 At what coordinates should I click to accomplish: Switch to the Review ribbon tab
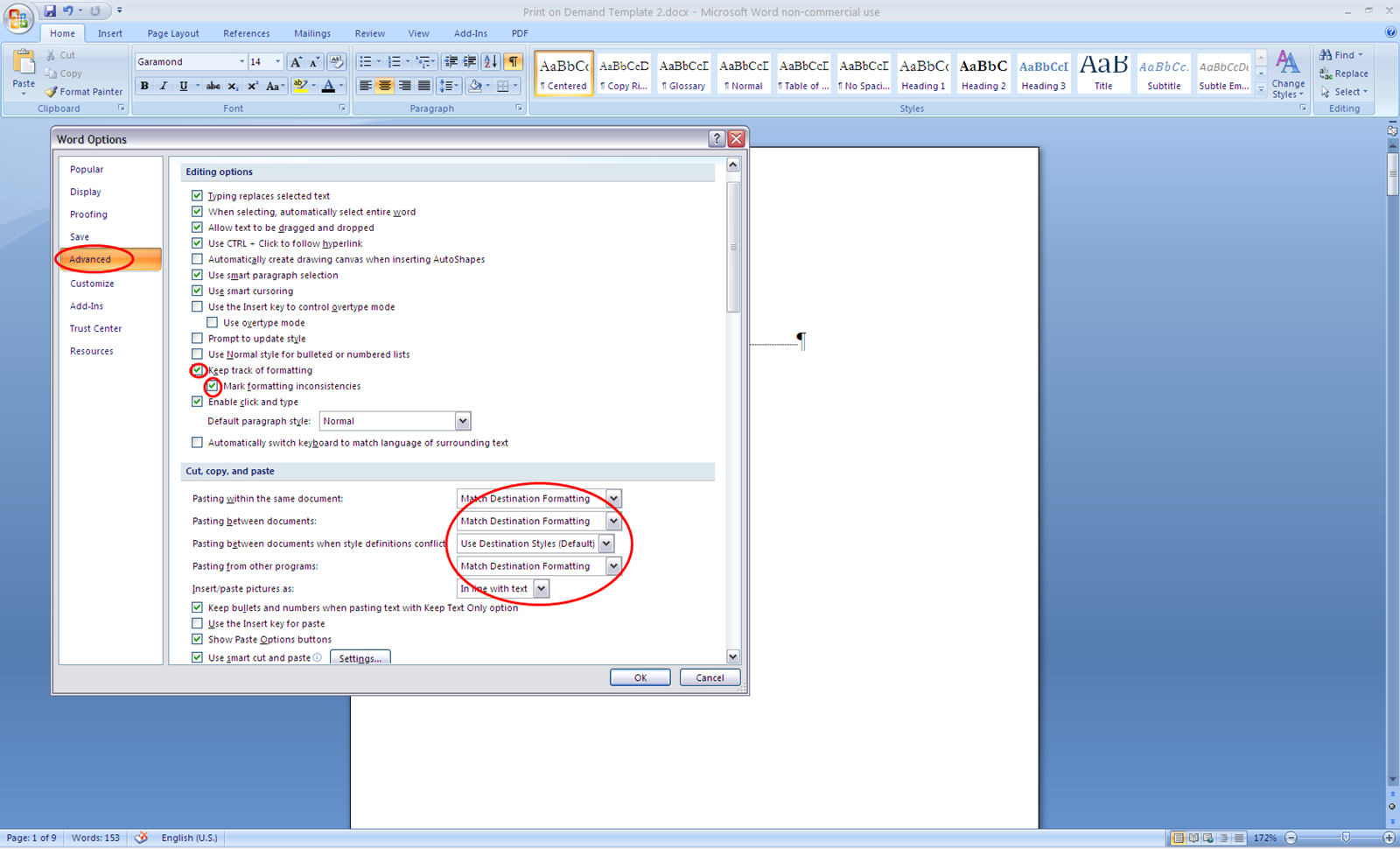pyautogui.click(x=369, y=33)
